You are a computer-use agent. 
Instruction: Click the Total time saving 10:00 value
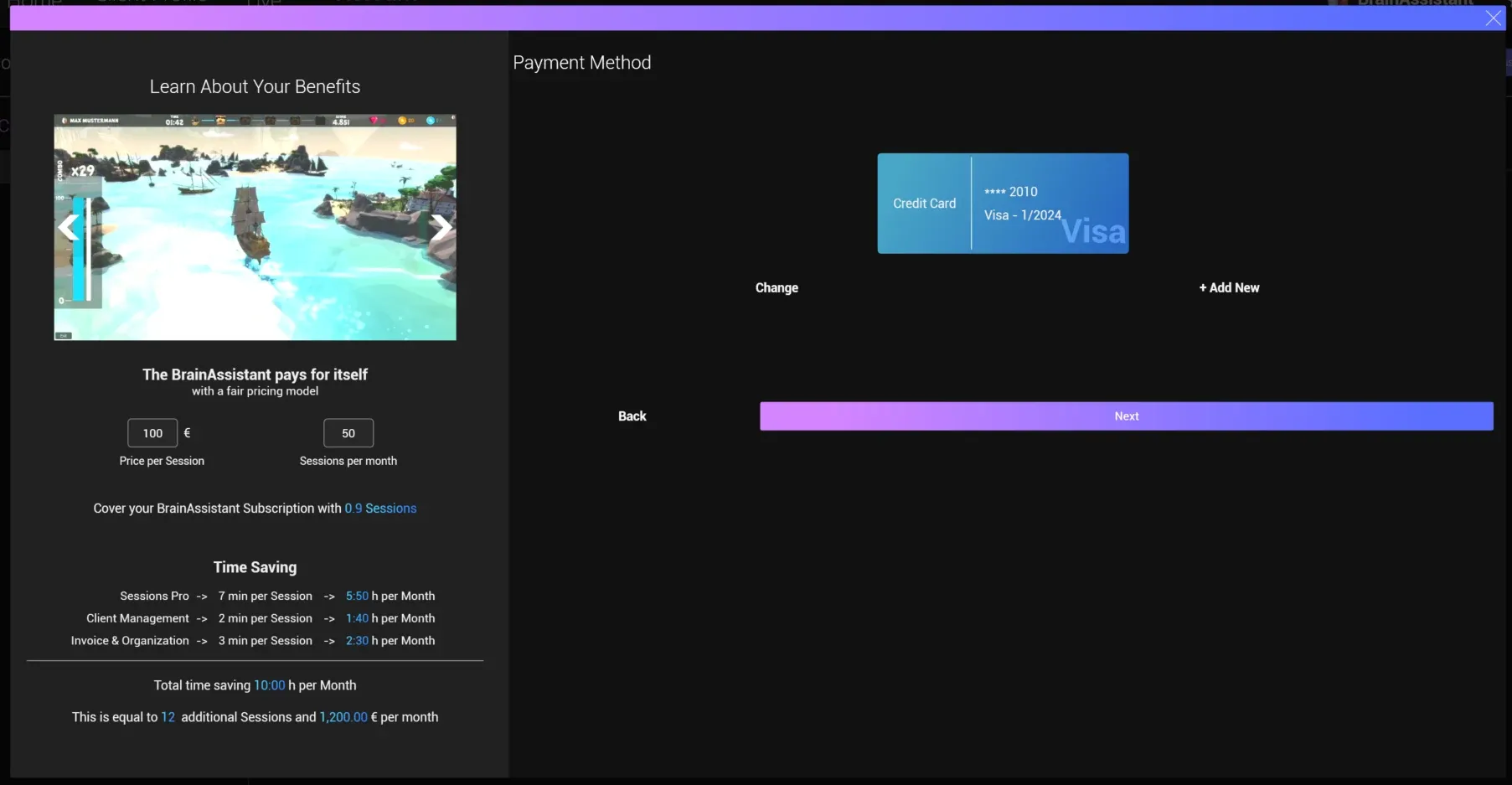269,685
